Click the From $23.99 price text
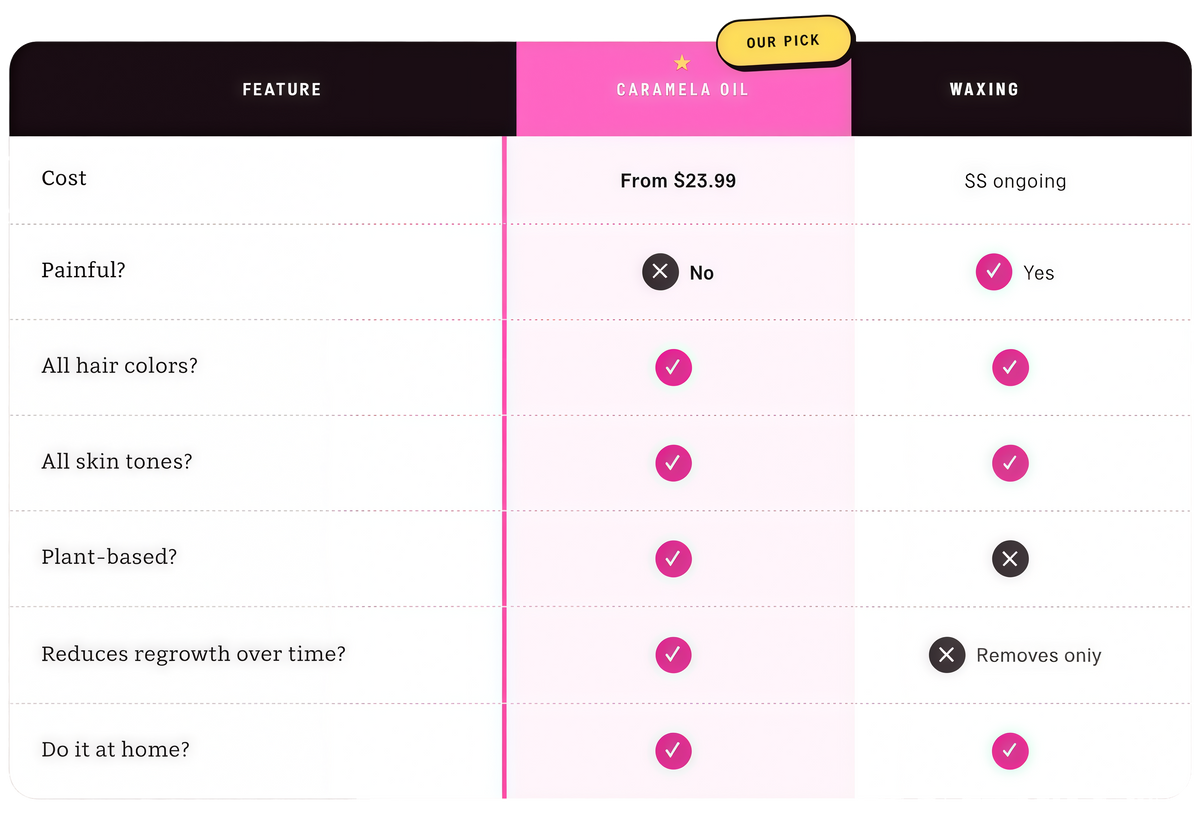The image size is (1200, 814). [678, 181]
